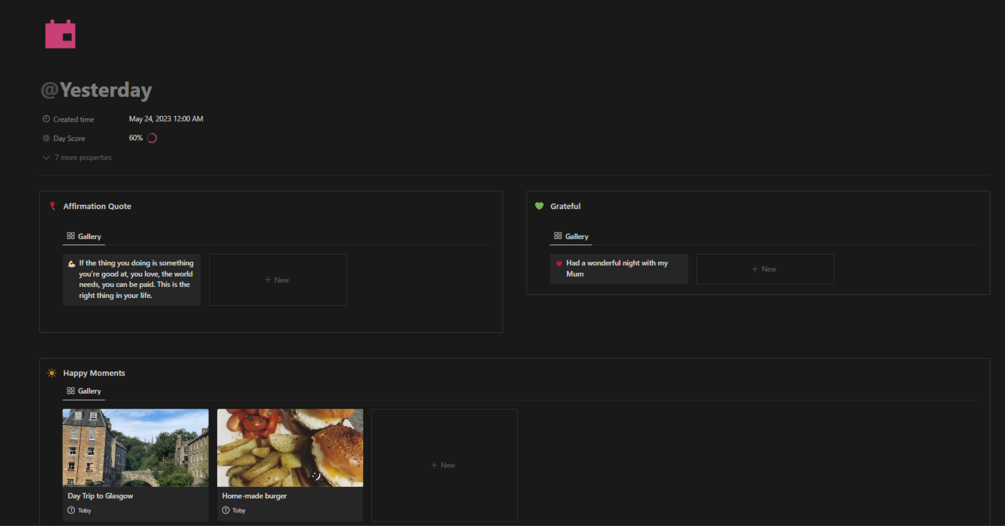The width and height of the screenshot is (1005, 526).
Task: Click the red pin icon beside Affirmation Quote
Action: [53, 206]
